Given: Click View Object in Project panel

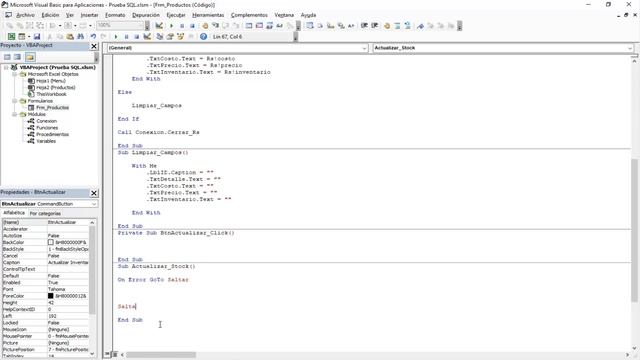Looking at the screenshot, I should pyautogui.click(x=17, y=57).
